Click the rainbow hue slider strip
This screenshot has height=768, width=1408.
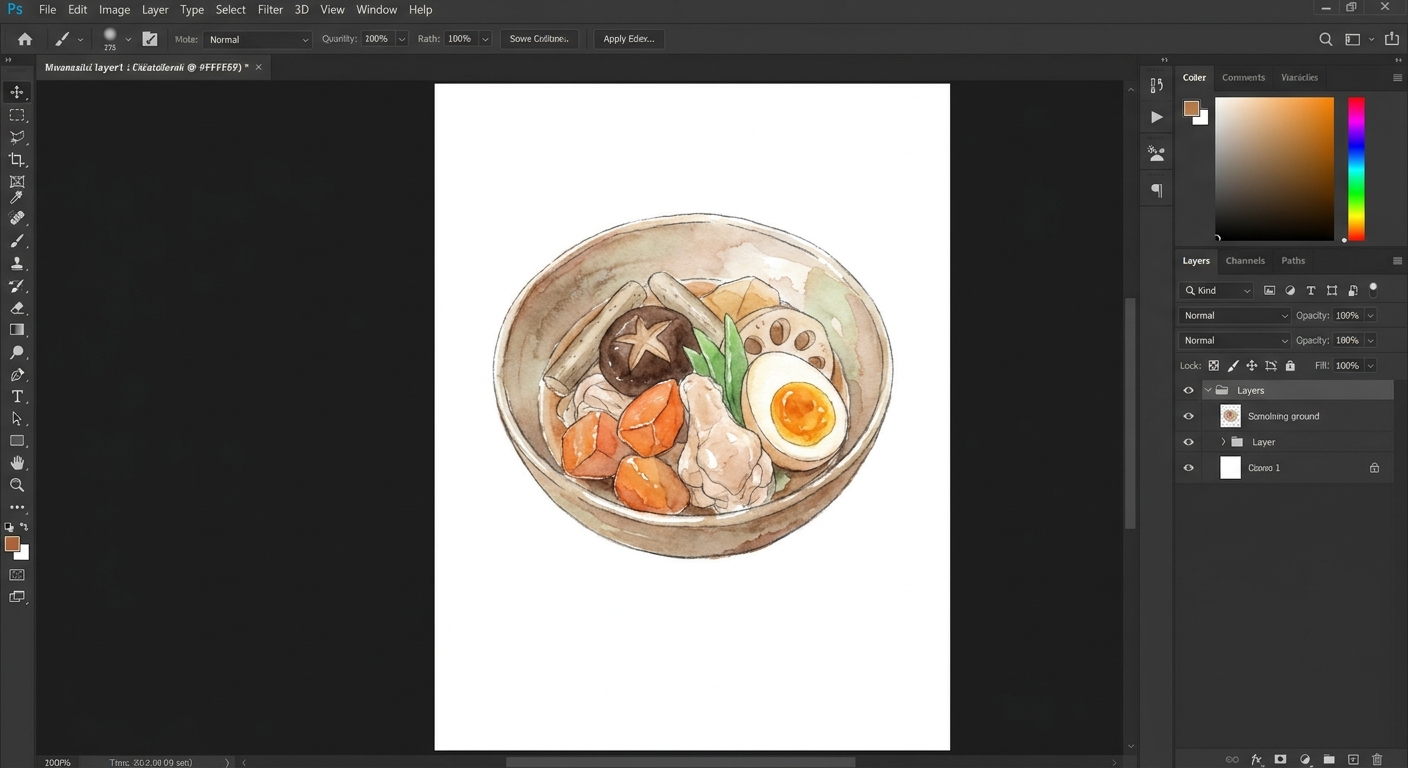1356,168
